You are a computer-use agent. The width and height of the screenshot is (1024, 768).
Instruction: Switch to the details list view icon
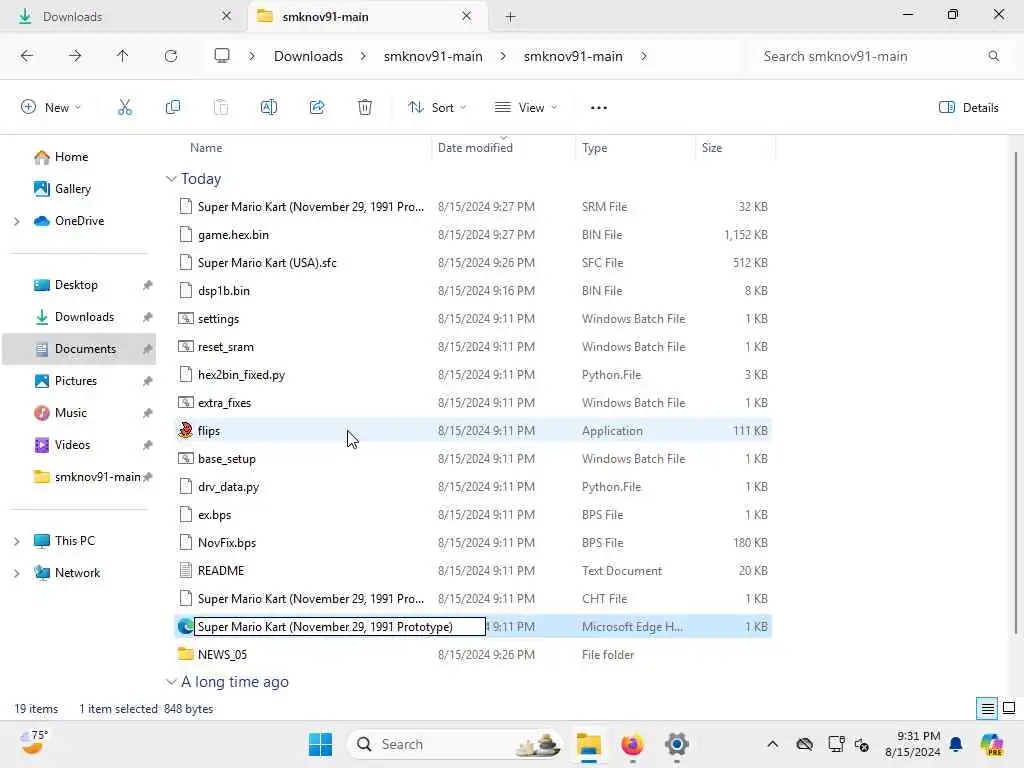pos(987,709)
